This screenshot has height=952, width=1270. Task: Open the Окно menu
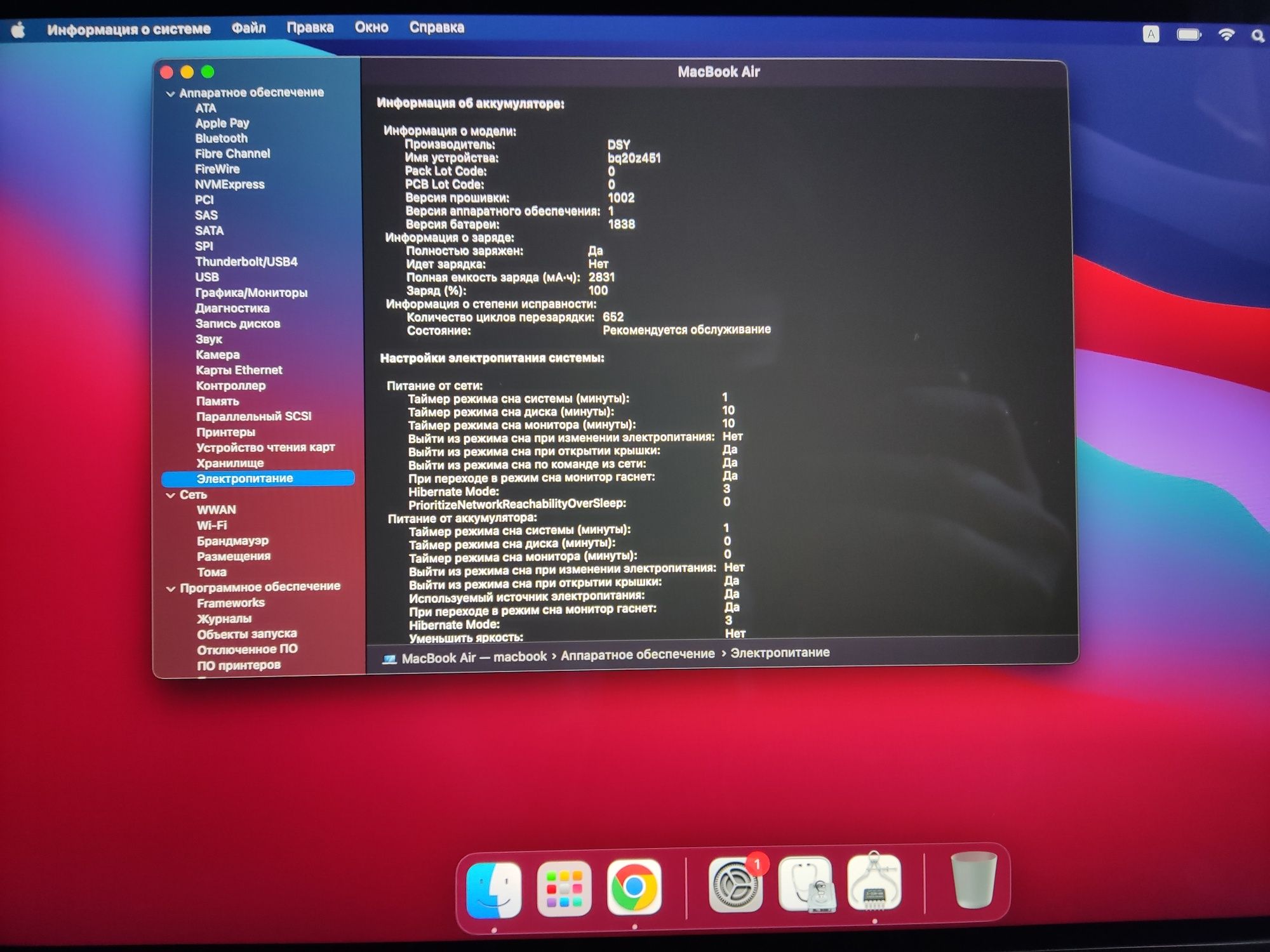click(x=371, y=27)
